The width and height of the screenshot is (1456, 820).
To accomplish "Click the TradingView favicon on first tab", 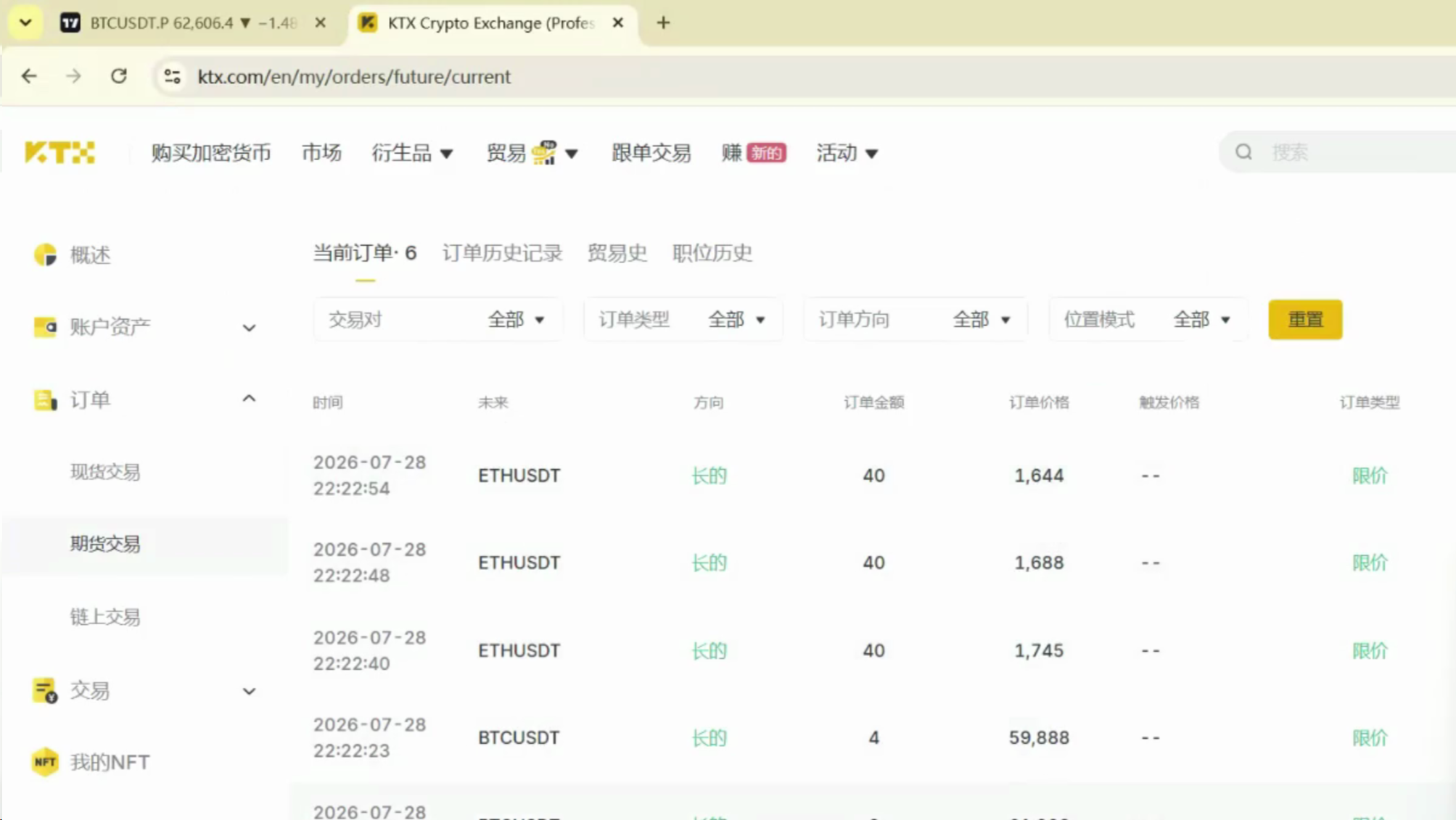I will (x=70, y=22).
